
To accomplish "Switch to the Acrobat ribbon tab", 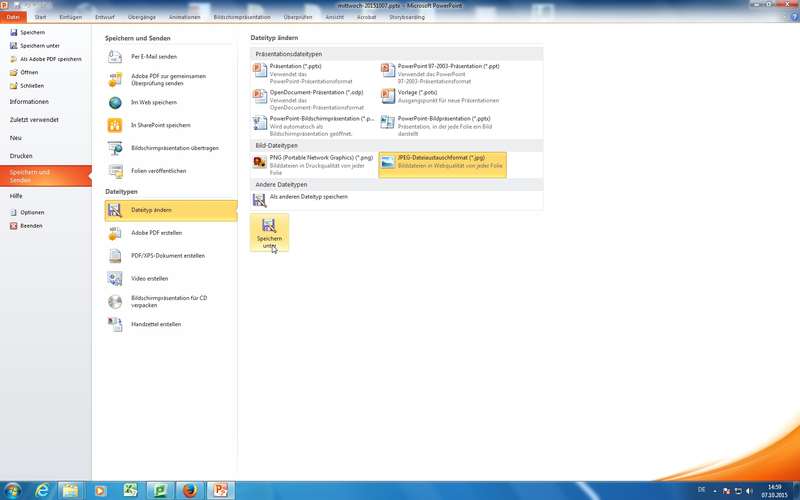I will pos(366,17).
